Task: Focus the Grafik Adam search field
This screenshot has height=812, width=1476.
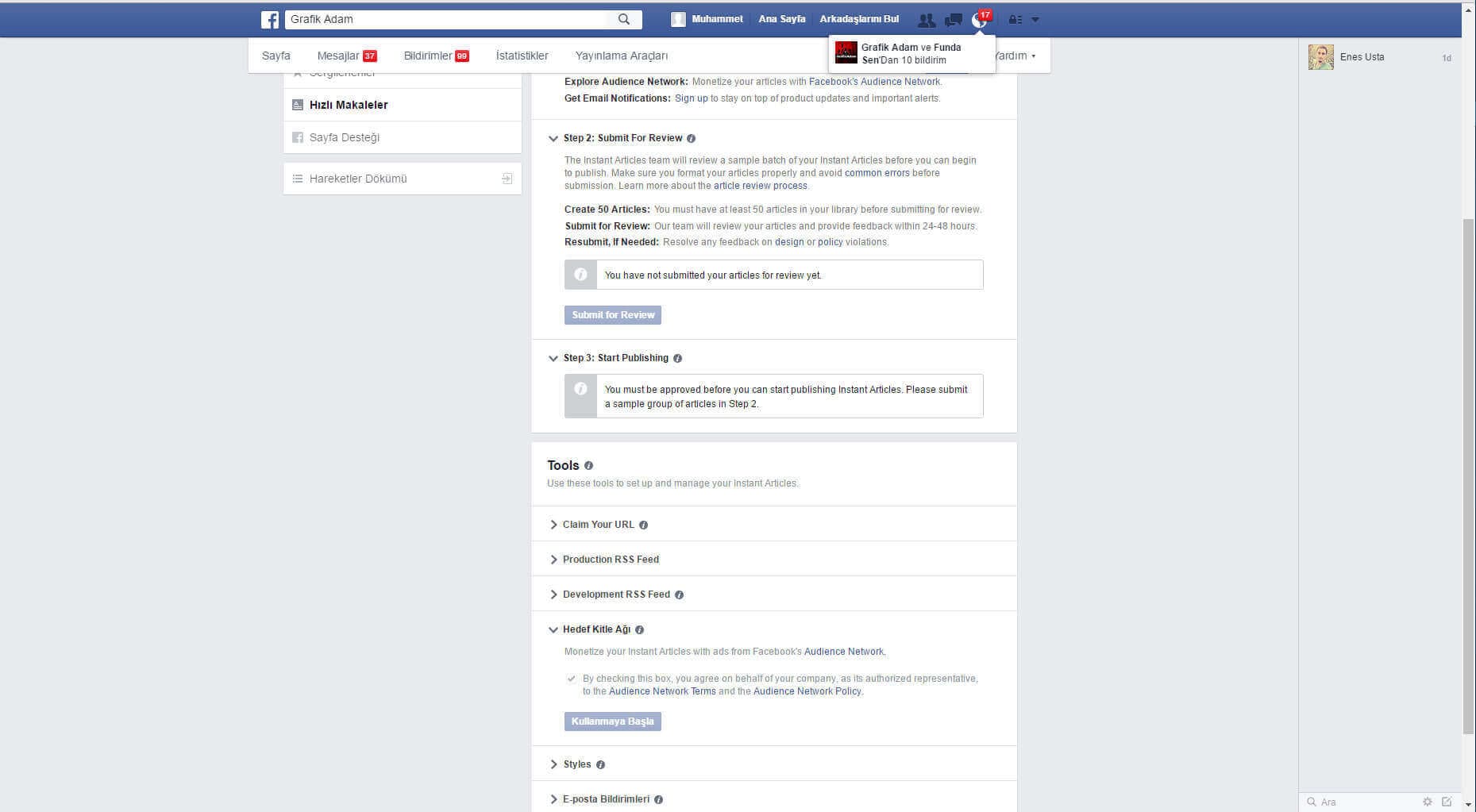Action: click(446, 19)
